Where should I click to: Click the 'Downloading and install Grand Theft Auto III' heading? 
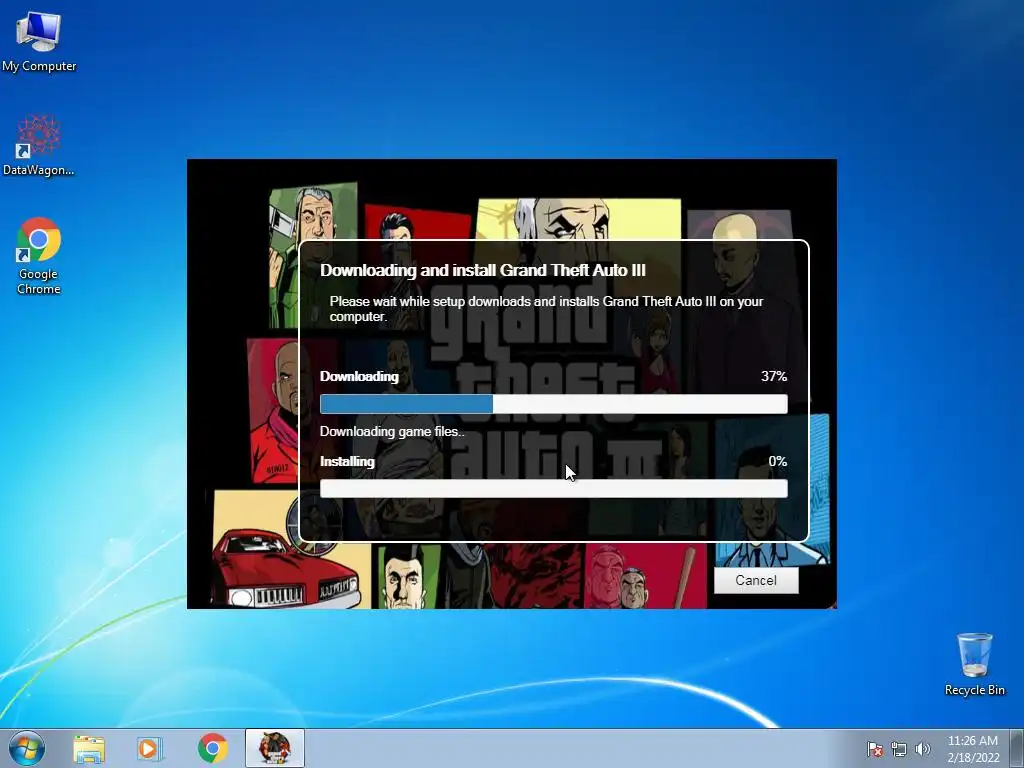(x=483, y=270)
